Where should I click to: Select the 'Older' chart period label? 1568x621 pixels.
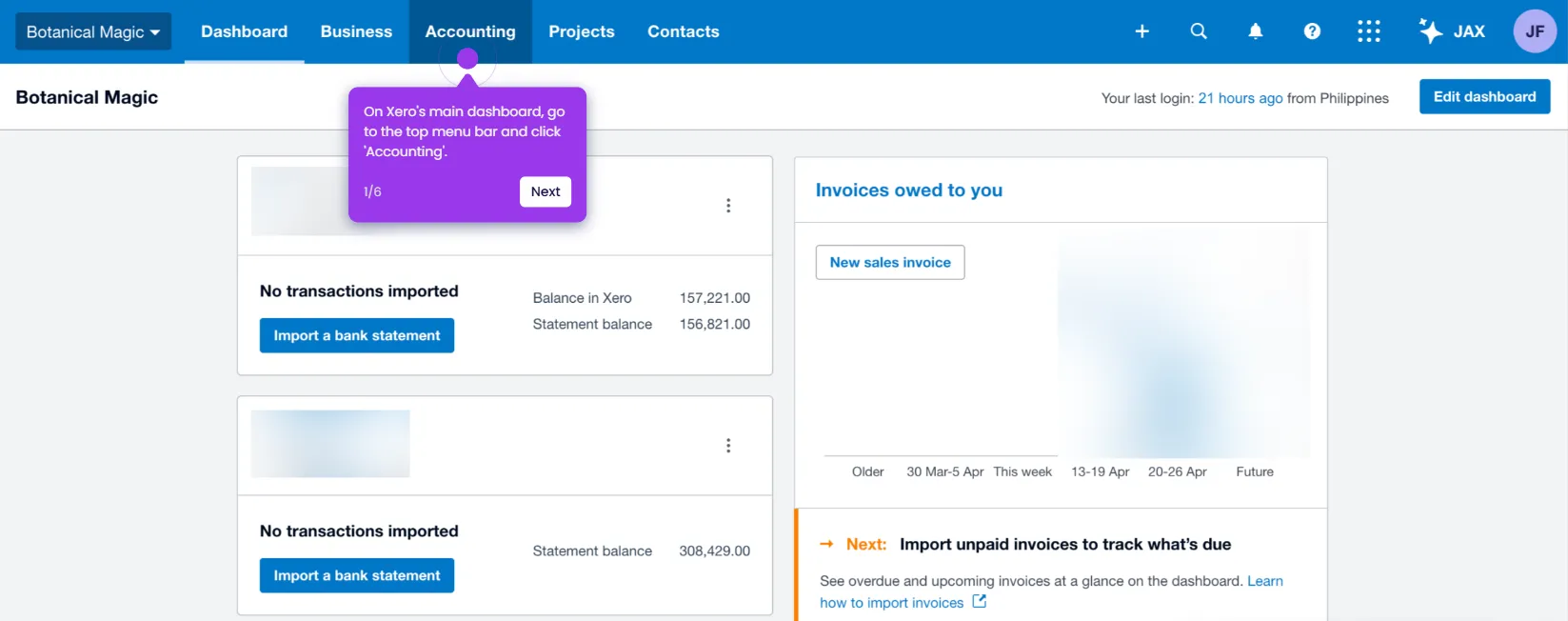pos(867,471)
